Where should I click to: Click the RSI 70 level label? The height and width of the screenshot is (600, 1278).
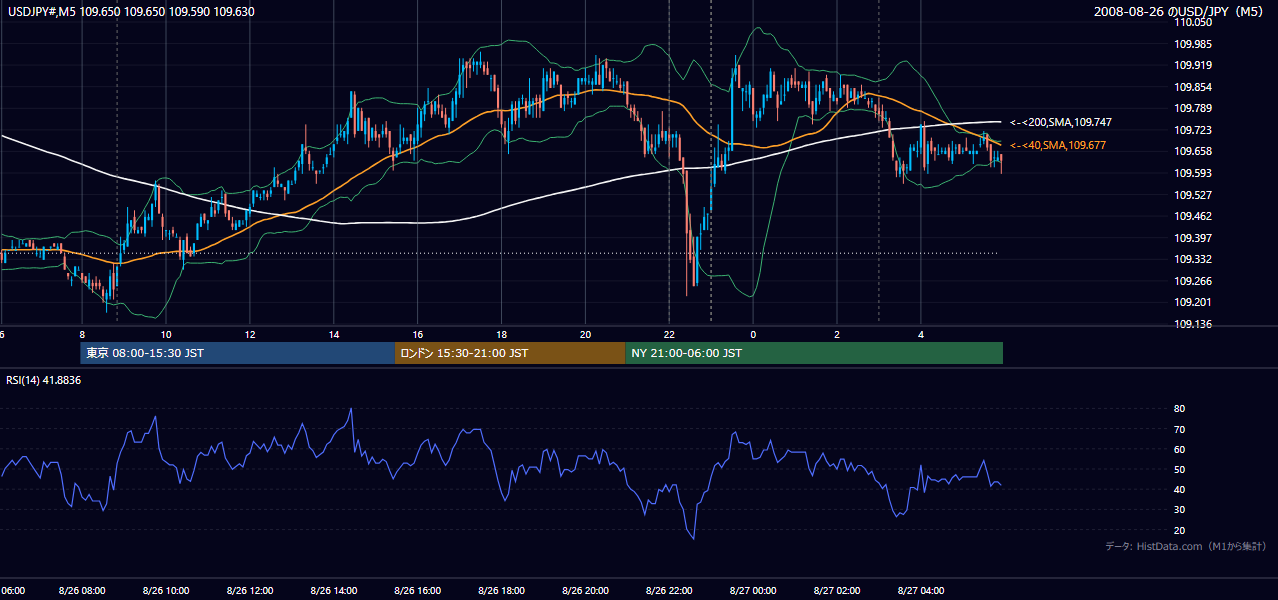(1179, 429)
